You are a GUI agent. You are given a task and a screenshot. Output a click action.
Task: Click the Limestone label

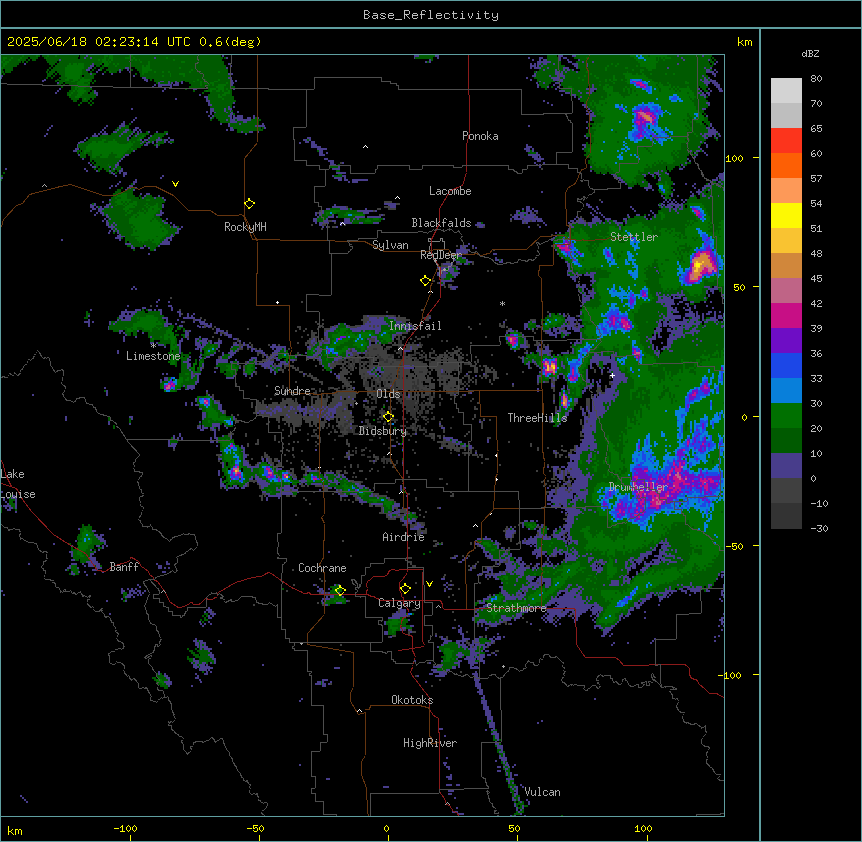click(153, 356)
